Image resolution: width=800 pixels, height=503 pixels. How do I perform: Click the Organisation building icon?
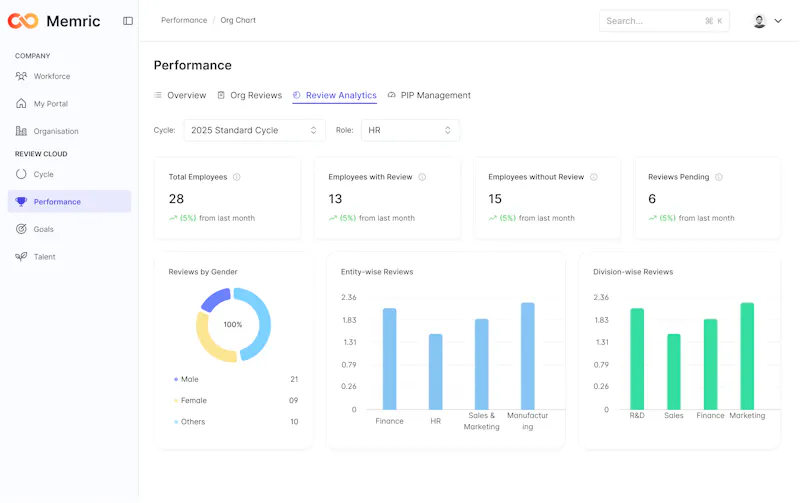pyautogui.click(x=21, y=131)
